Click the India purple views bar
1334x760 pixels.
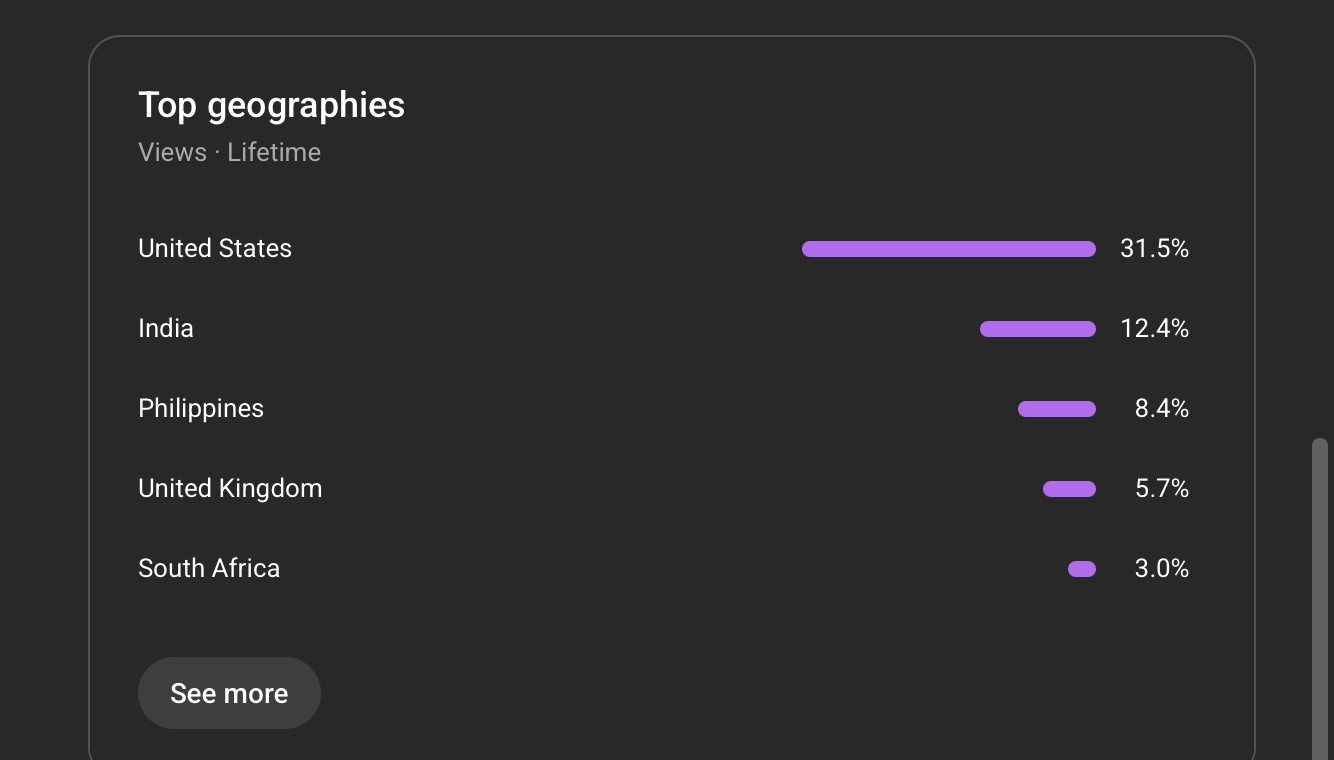1037,329
